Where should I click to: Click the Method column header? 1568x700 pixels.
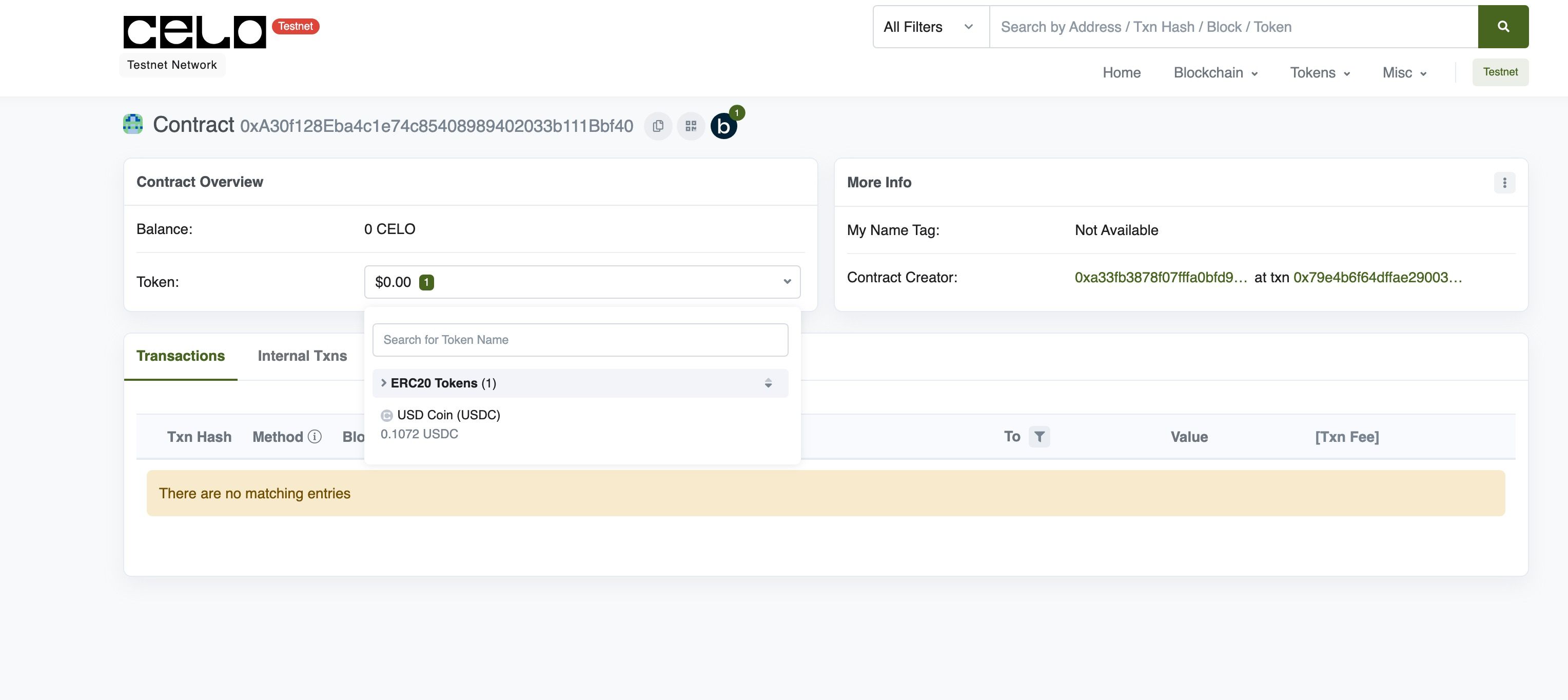tap(278, 437)
